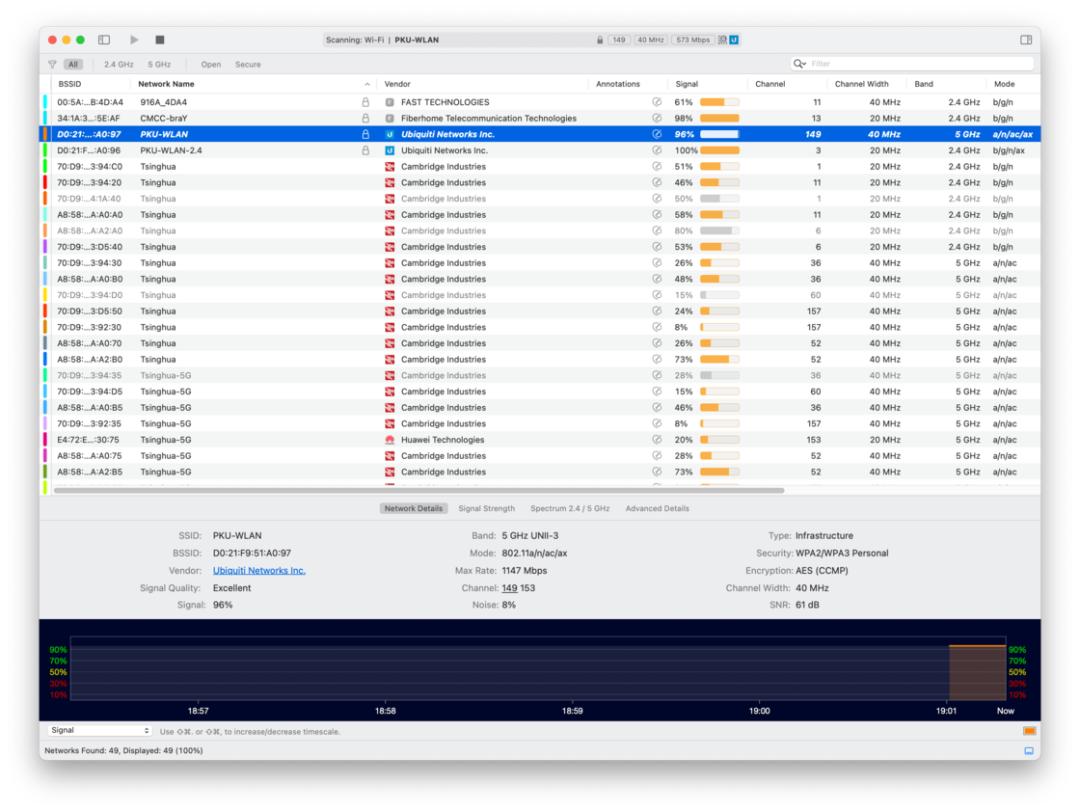
Task: Switch to the Signal Strength tab
Action: 486,508
